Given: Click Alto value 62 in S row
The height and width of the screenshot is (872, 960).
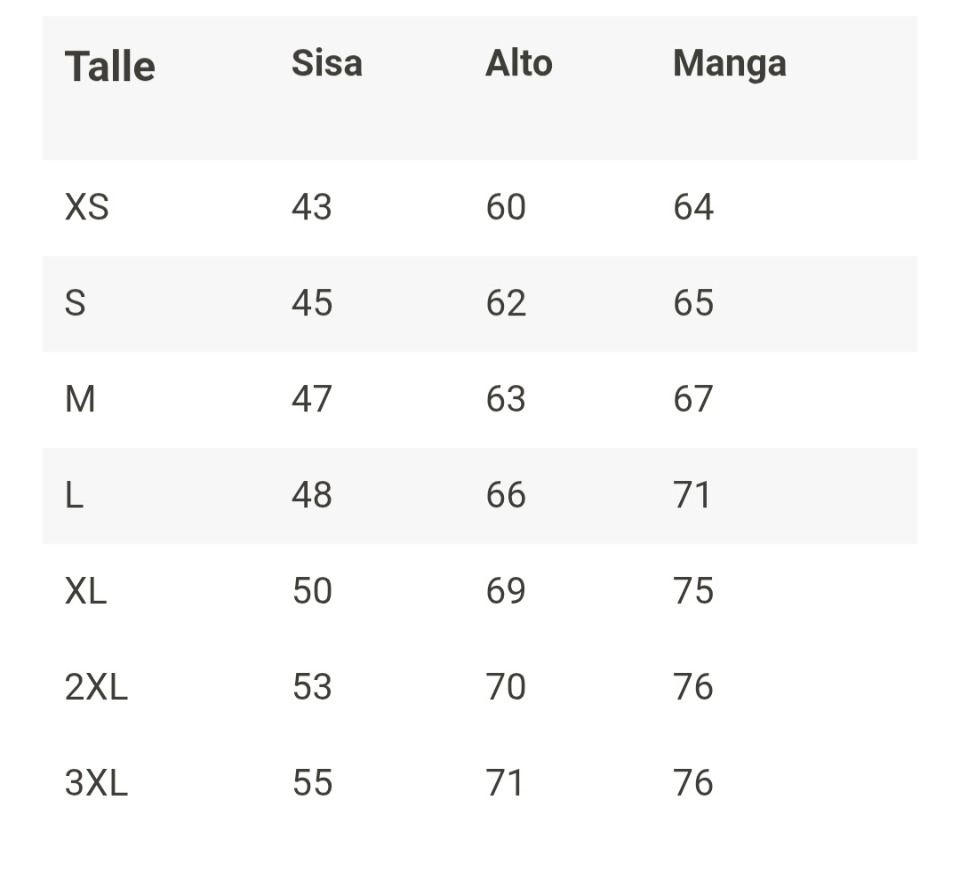Looking at the screenshot, I should click(x=505, y=303).
